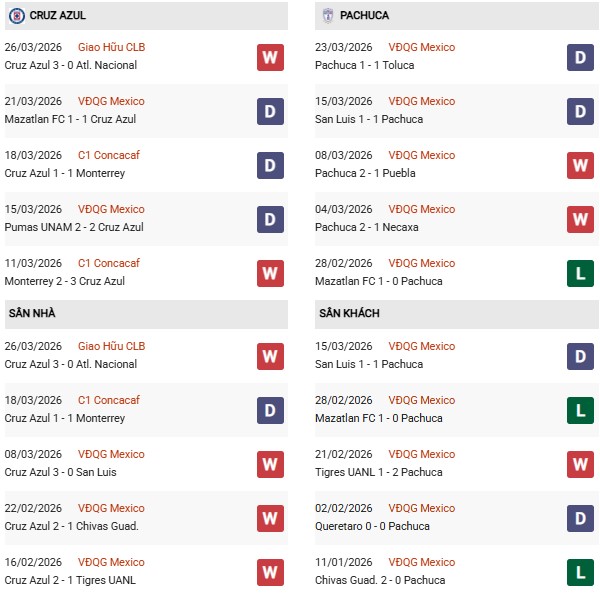Open the PACHUCA team heading
The height and width of the screenshot is (593, 600).
tap(364, 16)
